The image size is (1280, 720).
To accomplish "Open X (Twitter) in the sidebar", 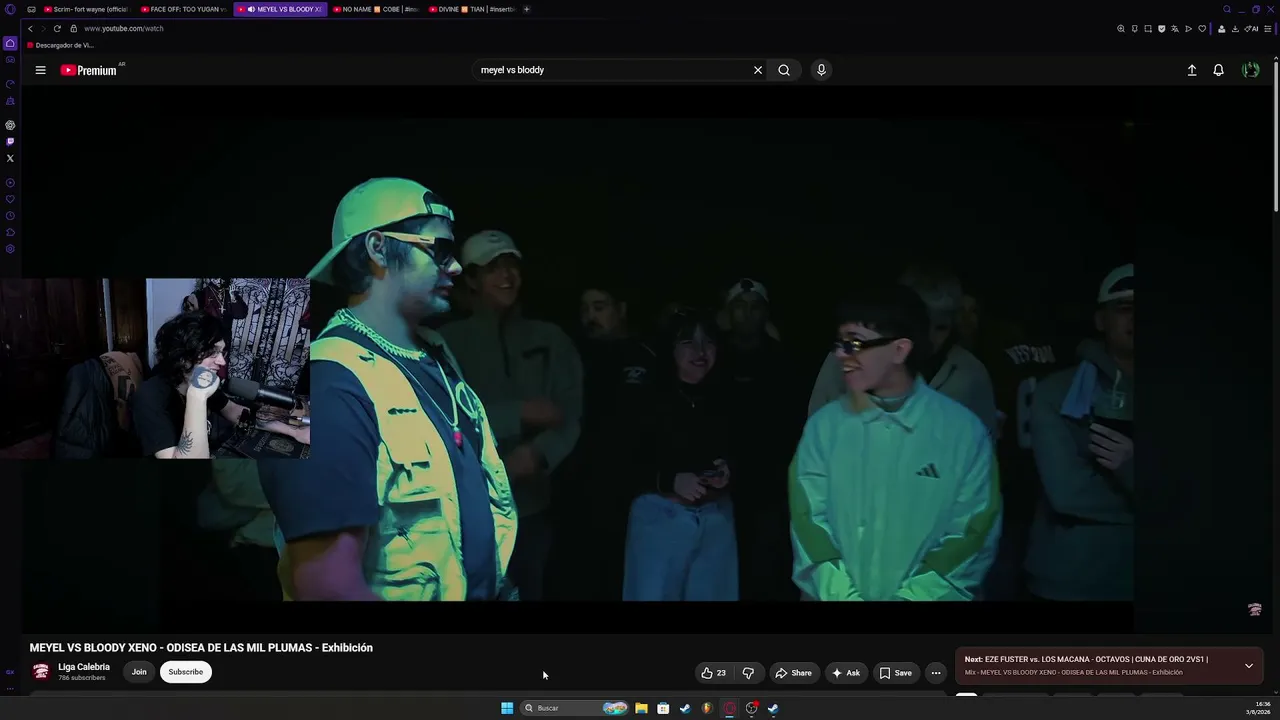I will [x=10, y=158].
